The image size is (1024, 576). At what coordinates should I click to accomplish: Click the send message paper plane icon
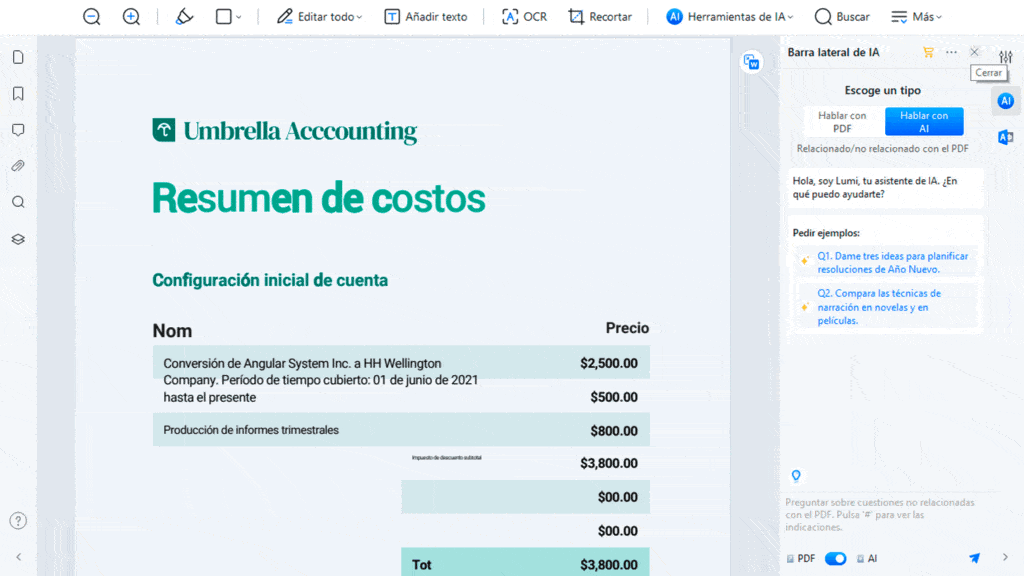pyautogui.click(x=974, y=558)
